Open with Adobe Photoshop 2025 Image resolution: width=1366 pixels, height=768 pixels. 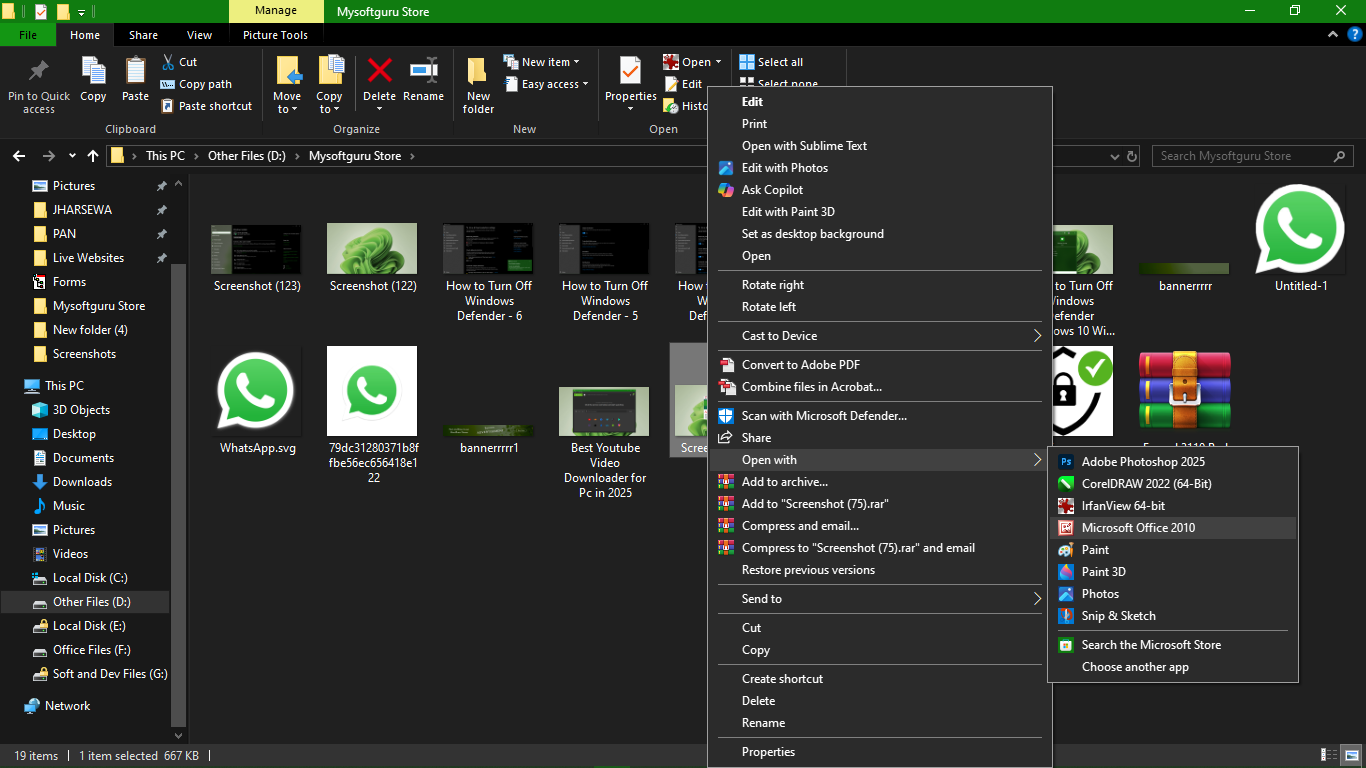pos(1173,462)
